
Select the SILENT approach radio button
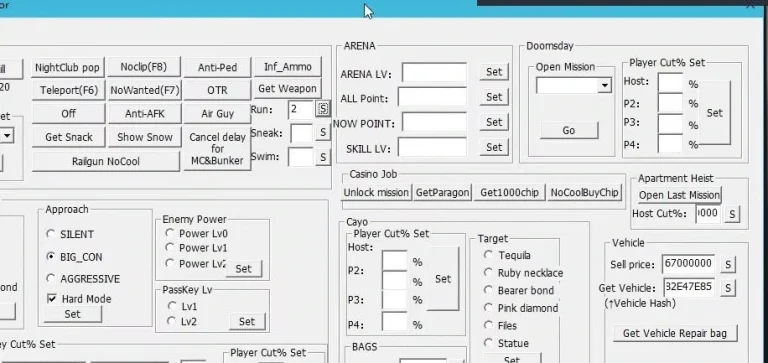click(51, 234)
